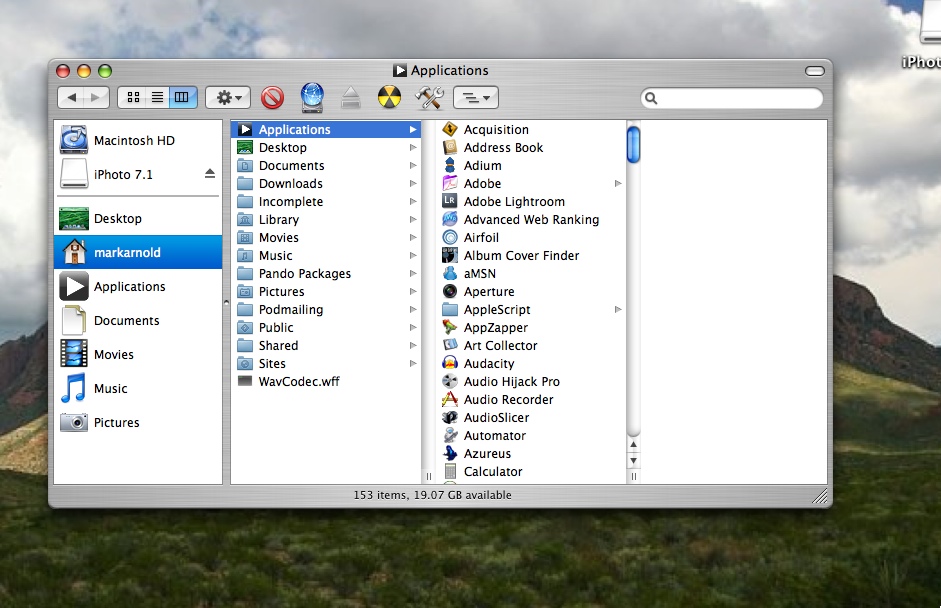The width and height of the screenshot is (941, 608).
Task: Switch to icon view
Action: 133,97
